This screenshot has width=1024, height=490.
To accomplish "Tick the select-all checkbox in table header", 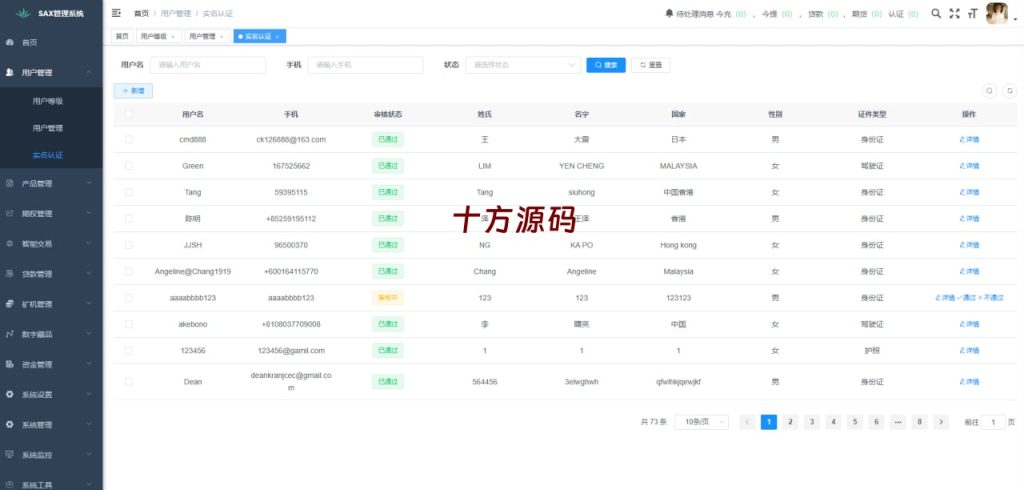I will [129, 114].
